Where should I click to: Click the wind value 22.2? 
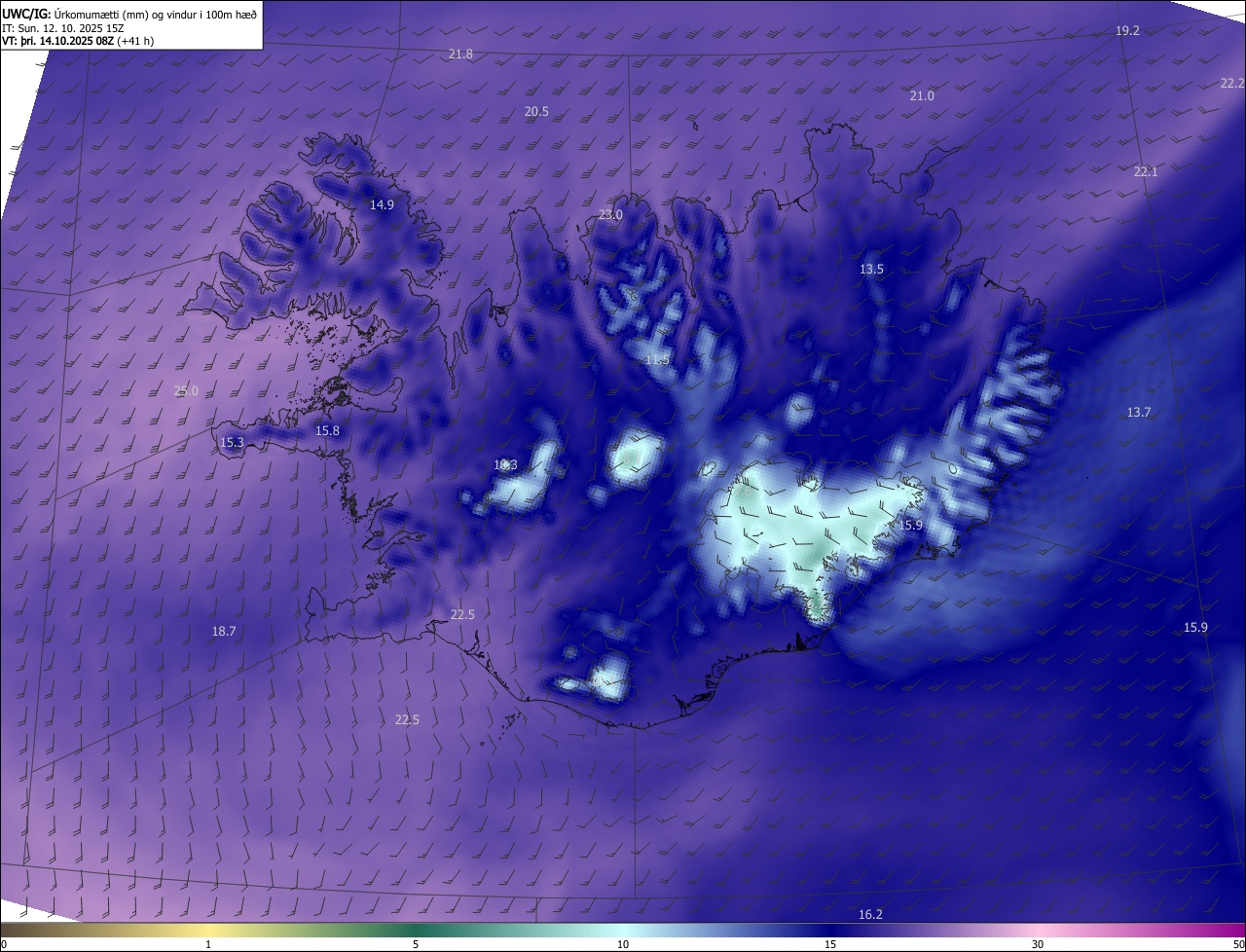[1231, 84]
